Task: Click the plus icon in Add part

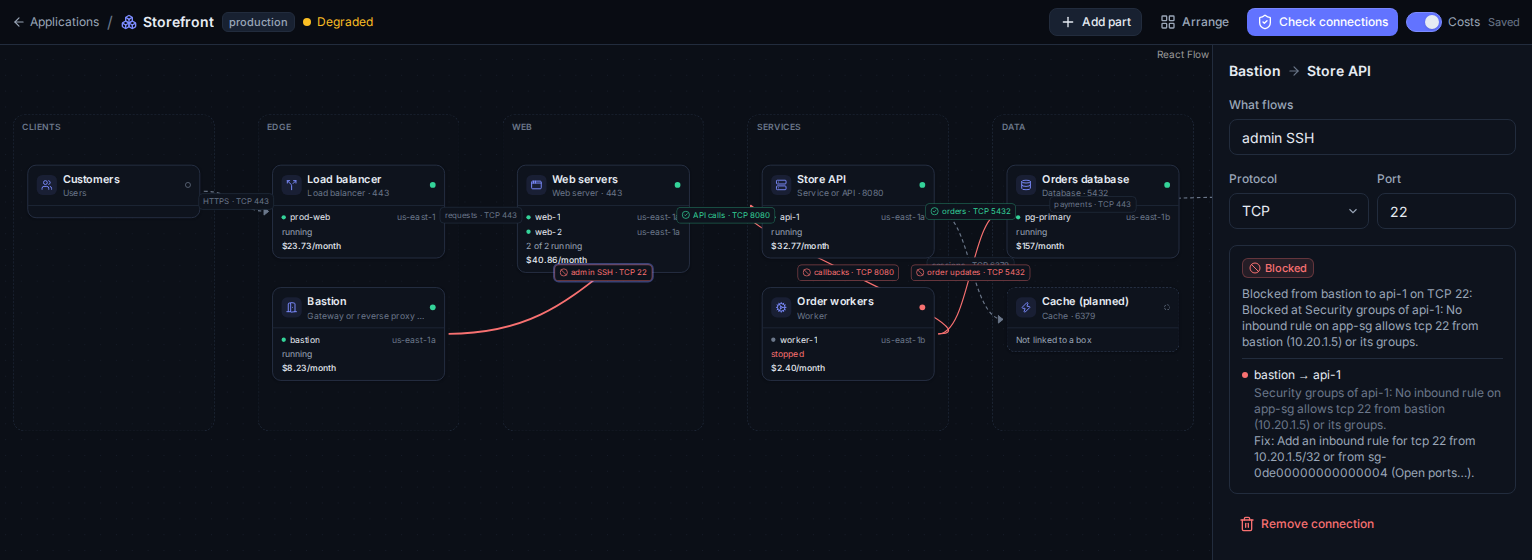Action: pyautogui.click(x=1068, y=22)
